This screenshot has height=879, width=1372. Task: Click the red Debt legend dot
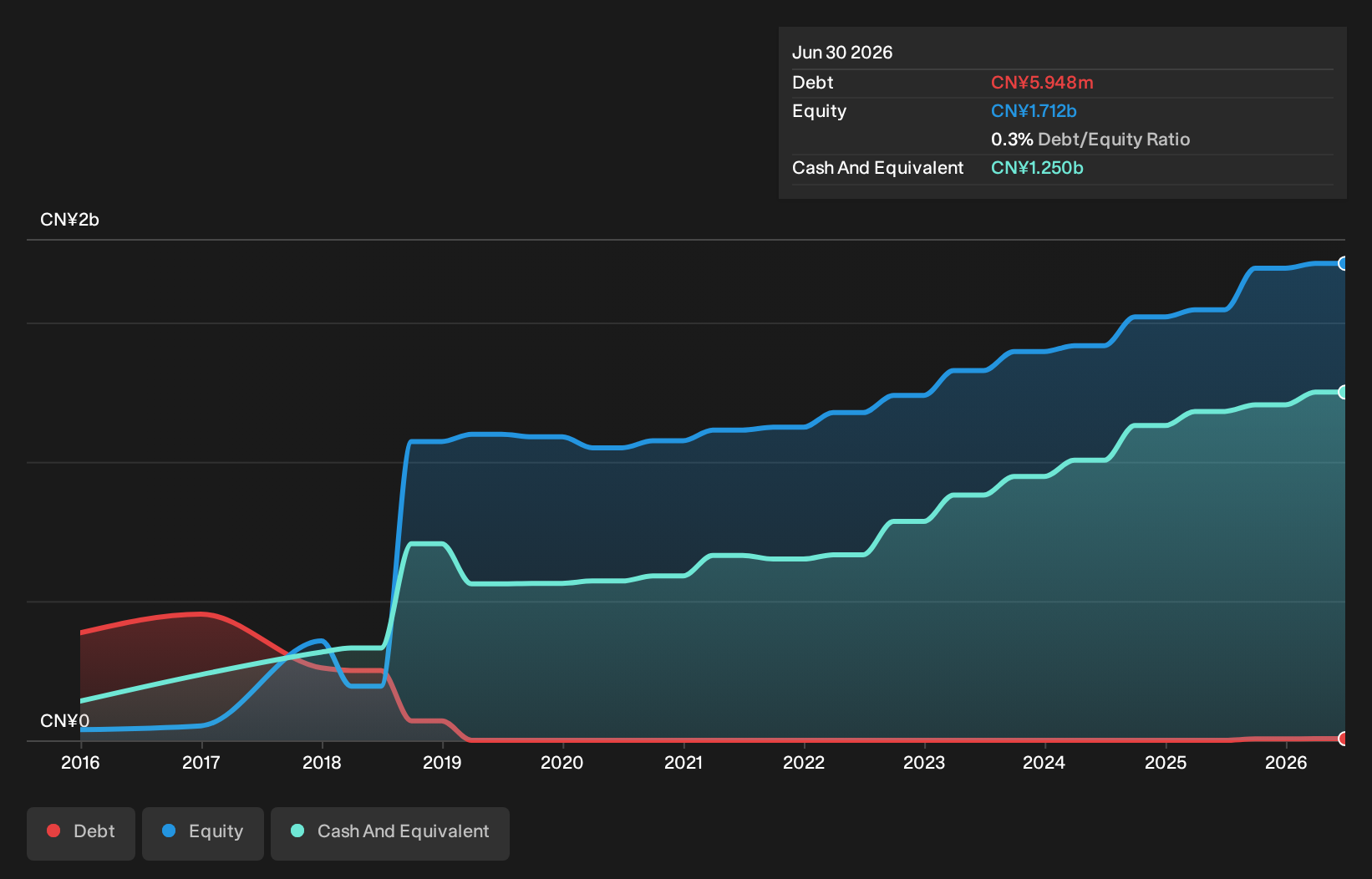tap(53, 831)
